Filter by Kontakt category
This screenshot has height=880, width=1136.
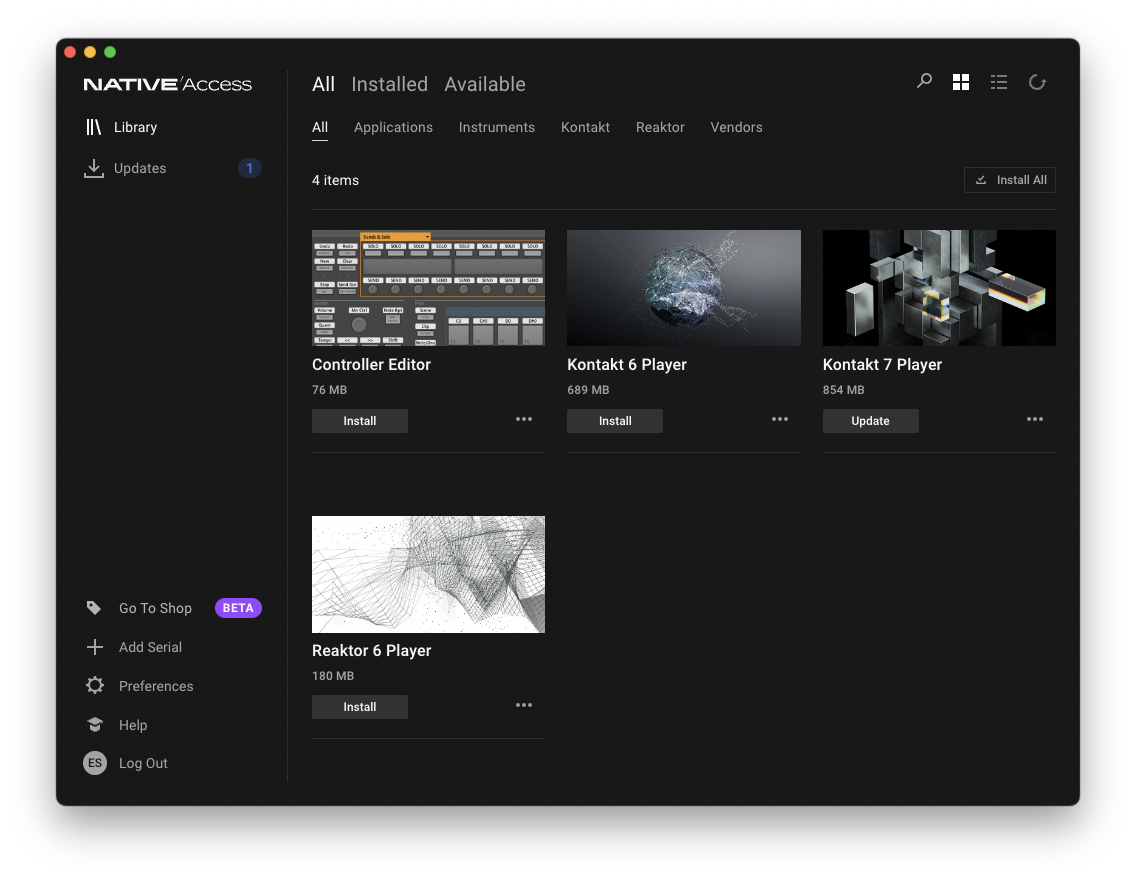pyautogui.click(x=585, y=127)
